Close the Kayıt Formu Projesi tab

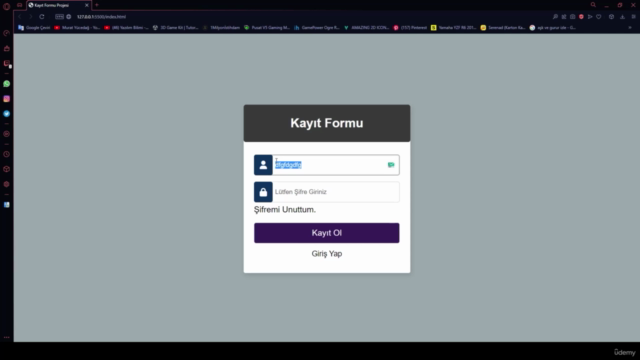tap(87, 5)
